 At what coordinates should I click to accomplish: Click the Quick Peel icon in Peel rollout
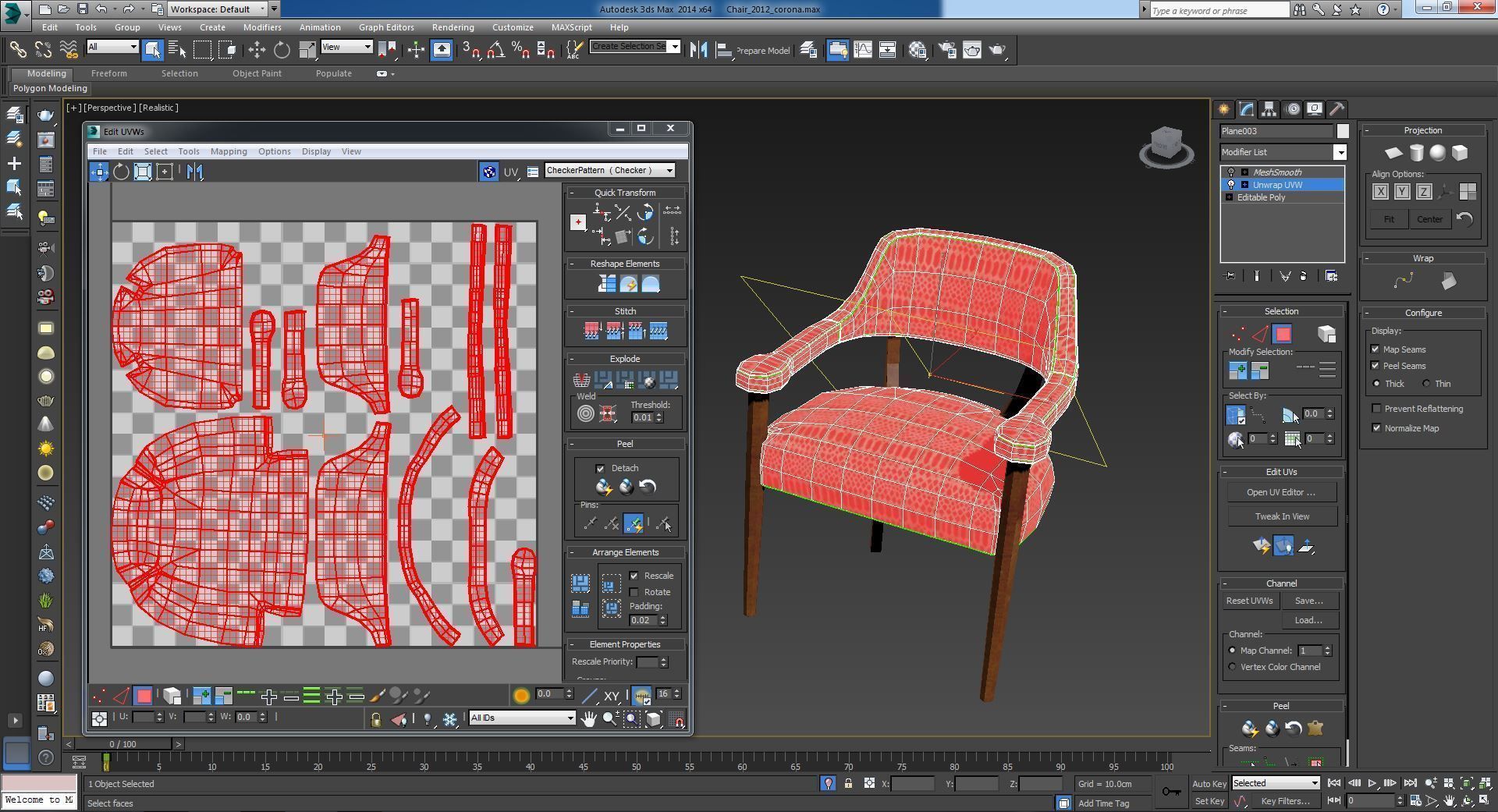click(604, 488)
